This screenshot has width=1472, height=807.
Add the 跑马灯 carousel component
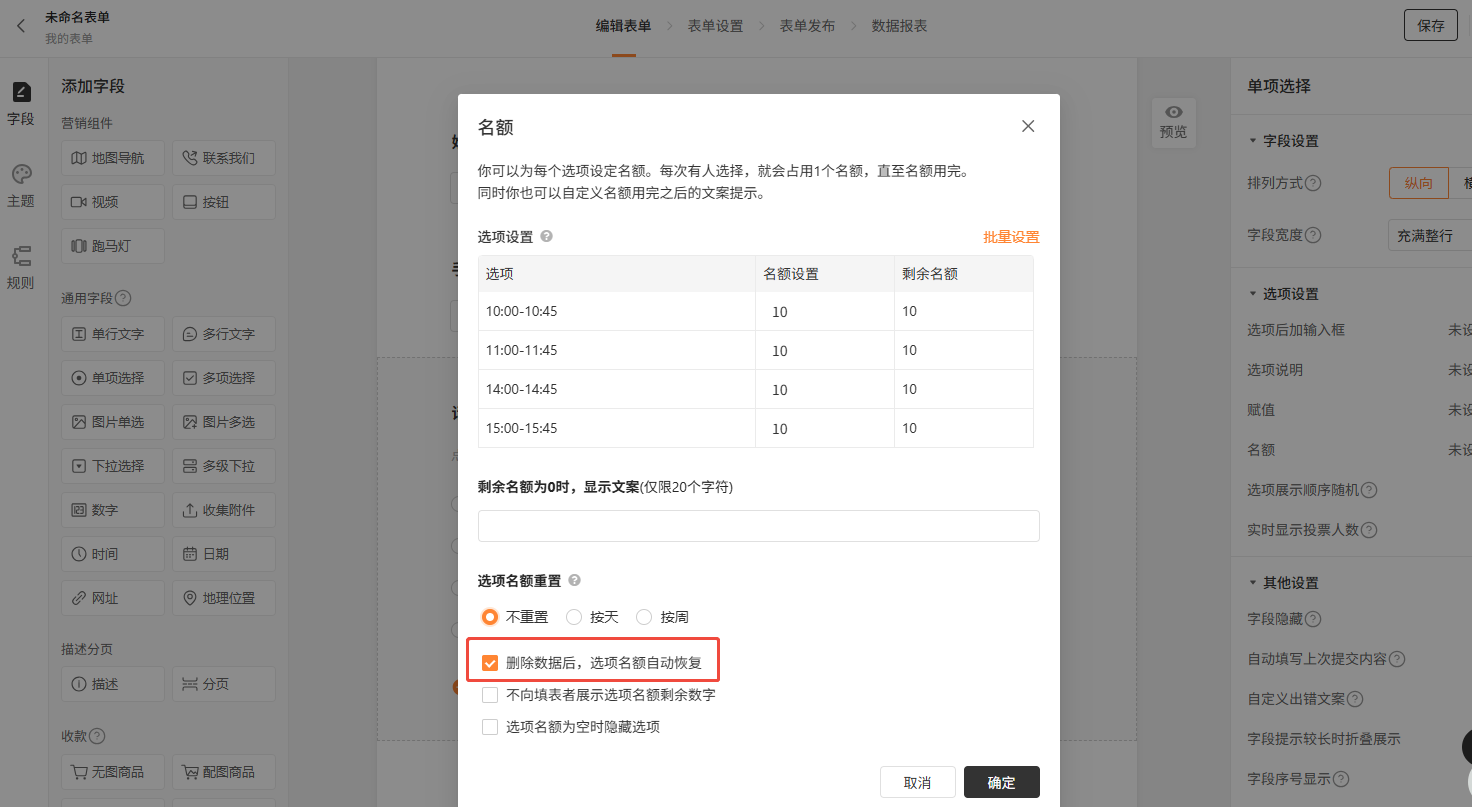coord(113,246)
